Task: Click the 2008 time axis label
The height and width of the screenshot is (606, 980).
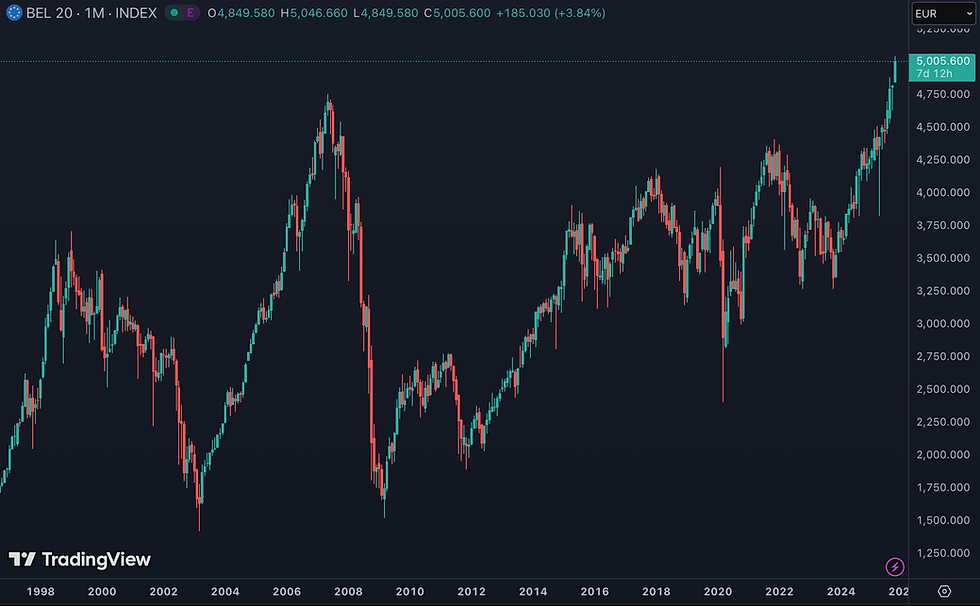Action: (348, 592)
